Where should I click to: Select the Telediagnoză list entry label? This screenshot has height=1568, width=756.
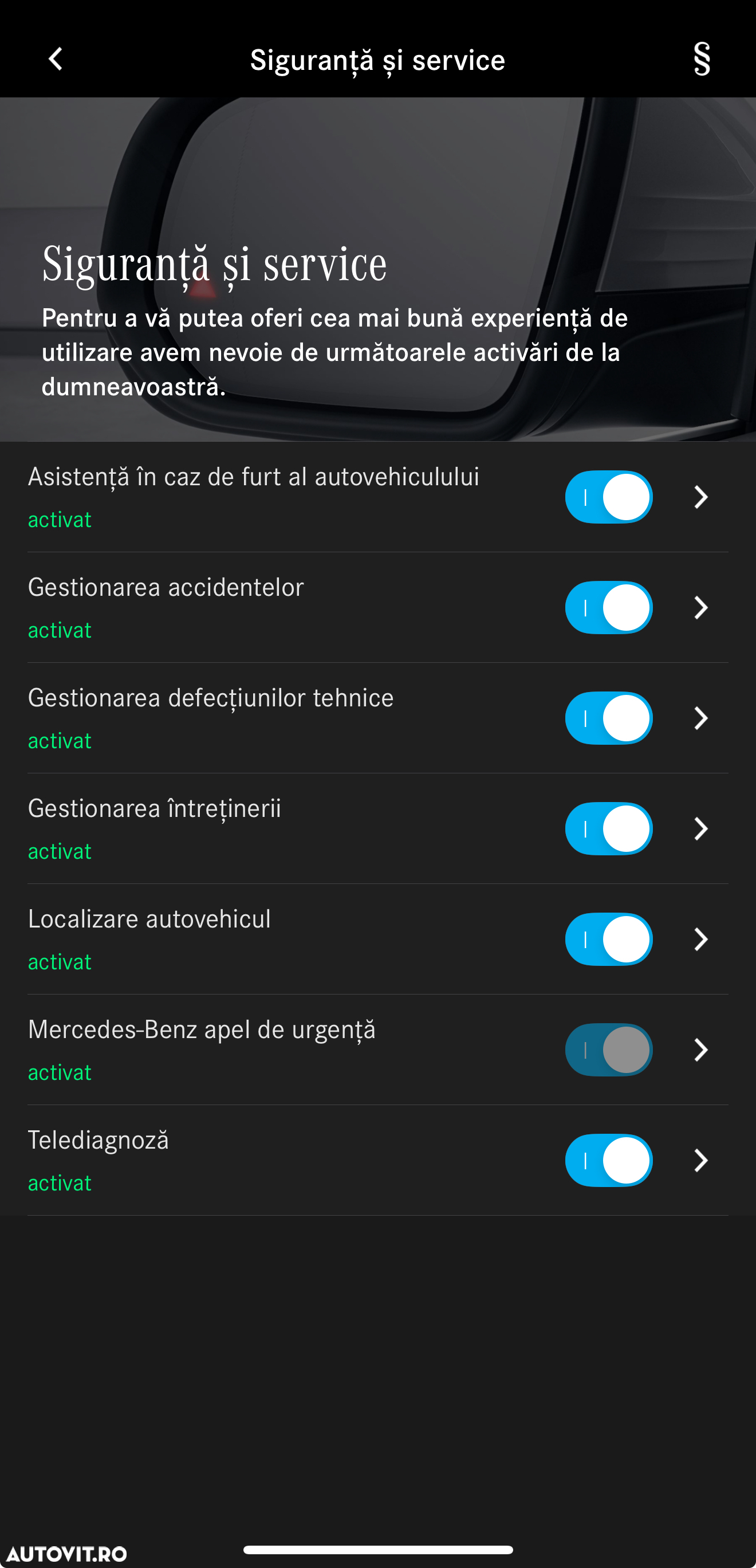click(99, 1140)
